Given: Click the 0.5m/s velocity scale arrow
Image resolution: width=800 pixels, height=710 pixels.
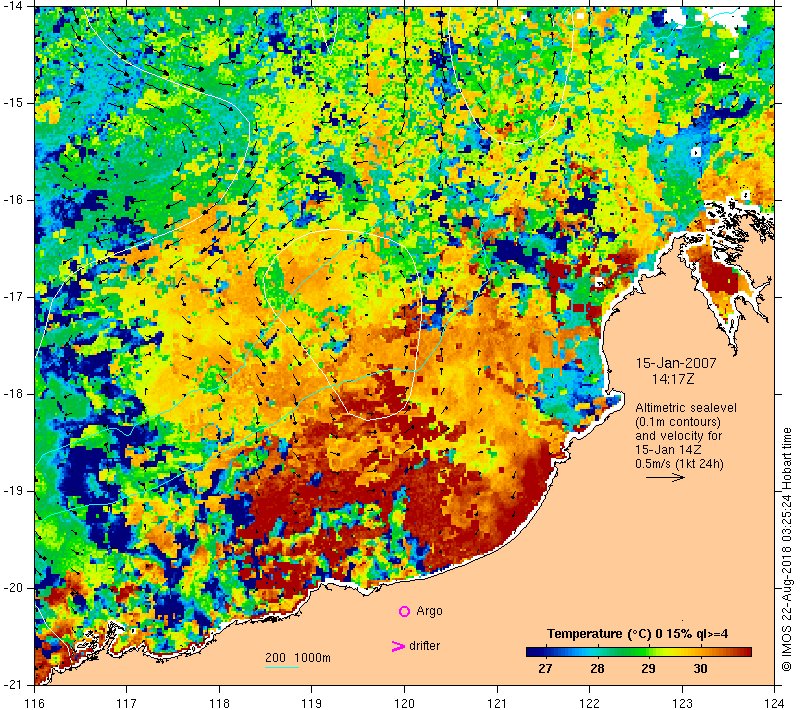Looking at the screenshot, I should point(665,477).
